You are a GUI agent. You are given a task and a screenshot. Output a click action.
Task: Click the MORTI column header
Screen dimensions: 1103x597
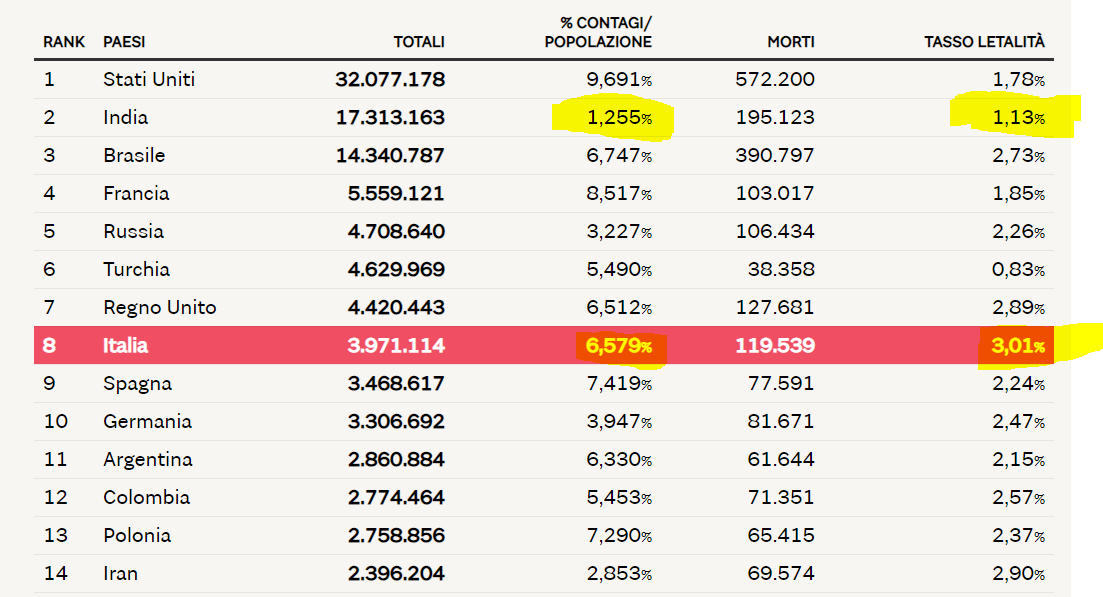(790, 42)
